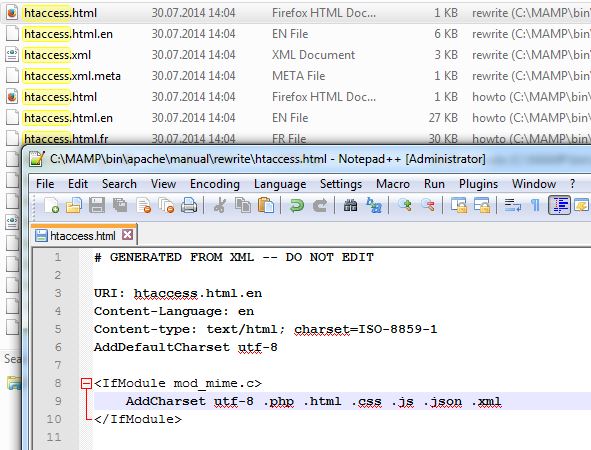Open the ? help menu
The image size is (591, 450).
[x=573, y=184]
